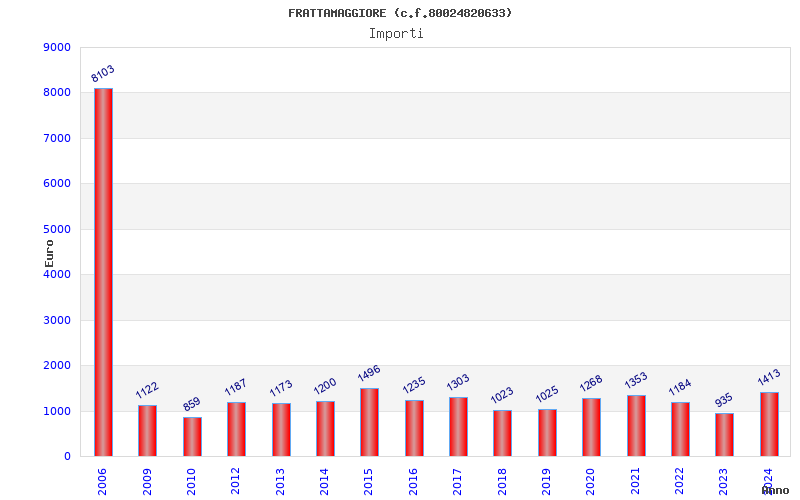This screenshot has width=800, height=500.
Task: Click the 2018 year label
Action: (x=502, y=482)
